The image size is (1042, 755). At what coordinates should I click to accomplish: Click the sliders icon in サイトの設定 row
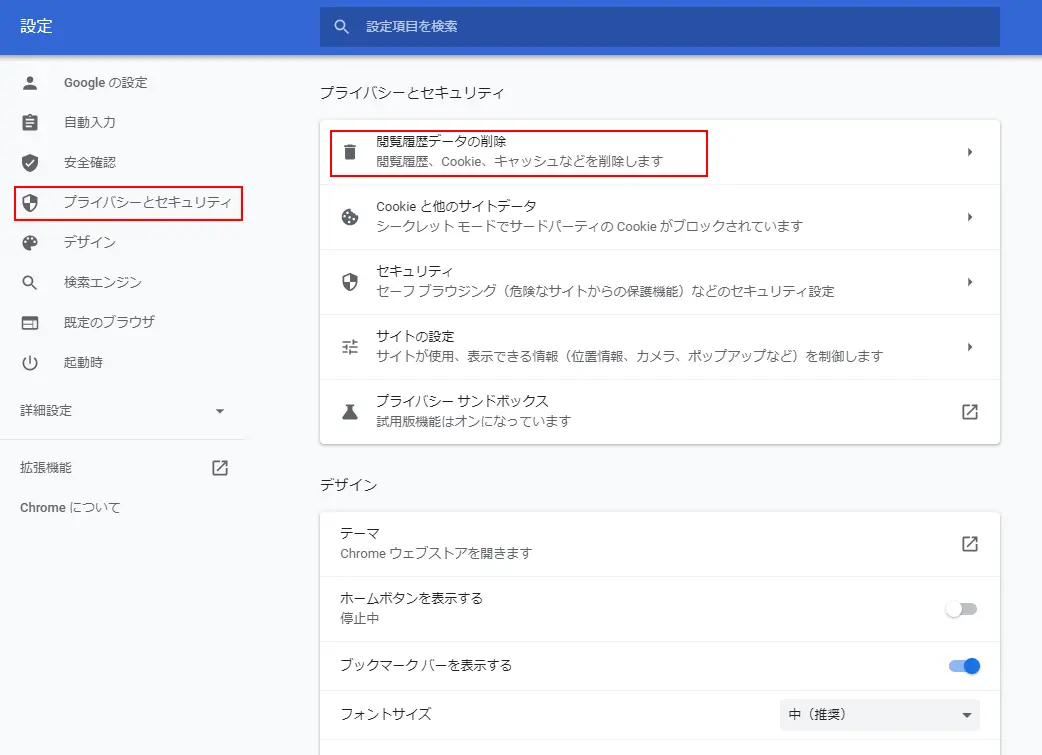[x=350, y=347]
